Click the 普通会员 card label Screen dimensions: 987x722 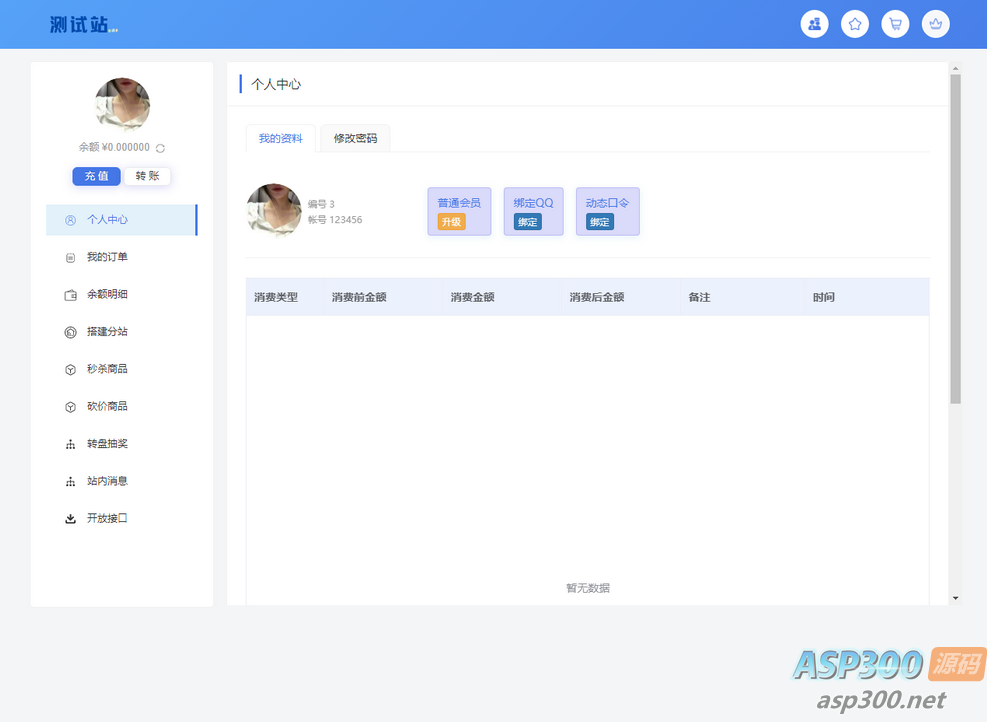pyautogui.click(x=459, y=203)
